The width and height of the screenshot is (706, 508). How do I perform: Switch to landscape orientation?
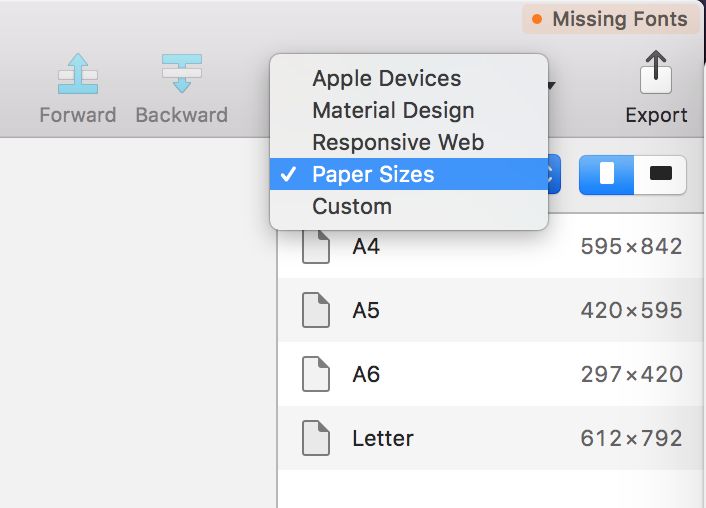click(x=660, y=174)
